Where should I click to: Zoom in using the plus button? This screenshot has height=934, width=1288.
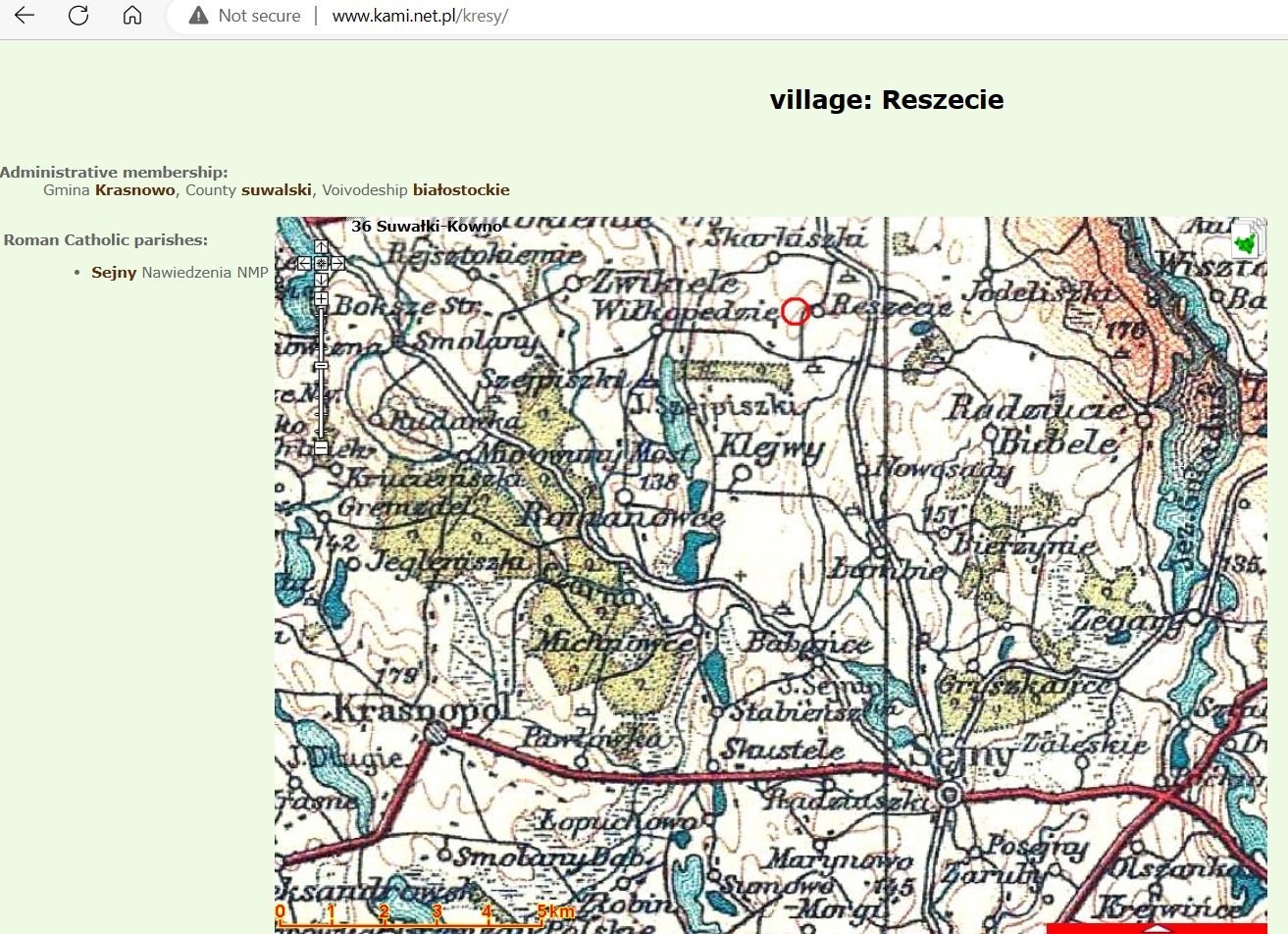321,298
